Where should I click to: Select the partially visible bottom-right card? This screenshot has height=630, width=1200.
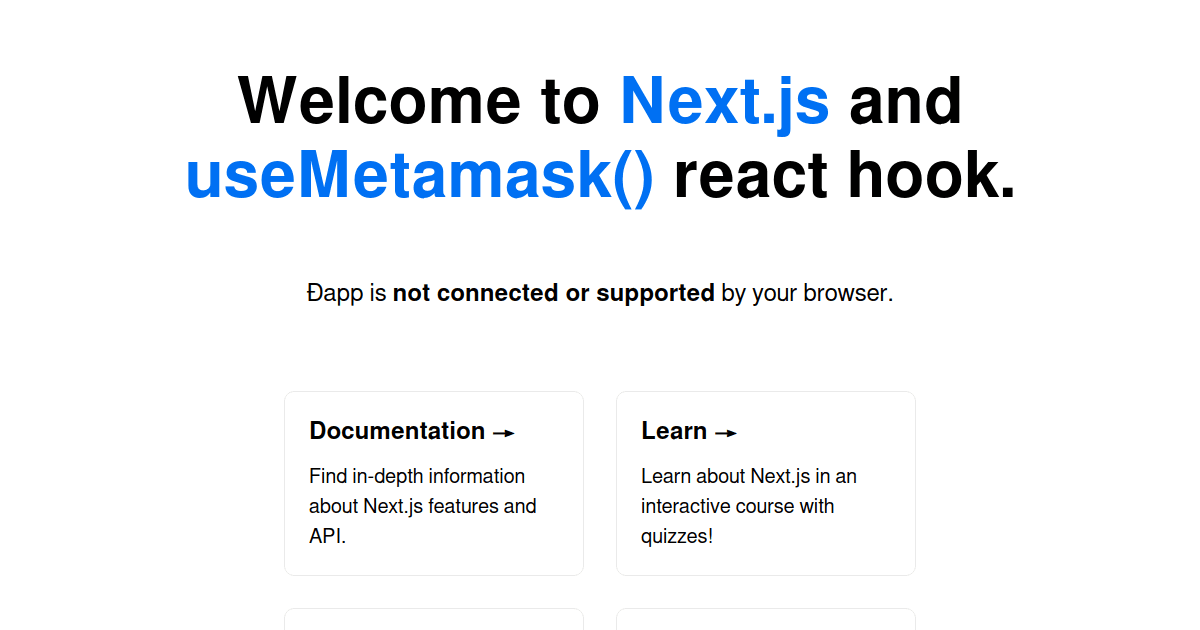click(x=766, y=619)
